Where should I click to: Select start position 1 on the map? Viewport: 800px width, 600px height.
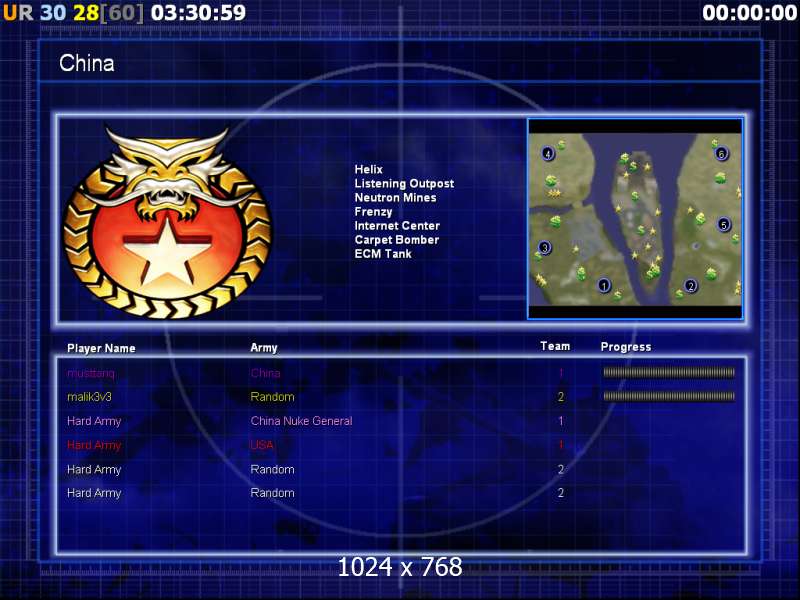[x=604, y=285]
